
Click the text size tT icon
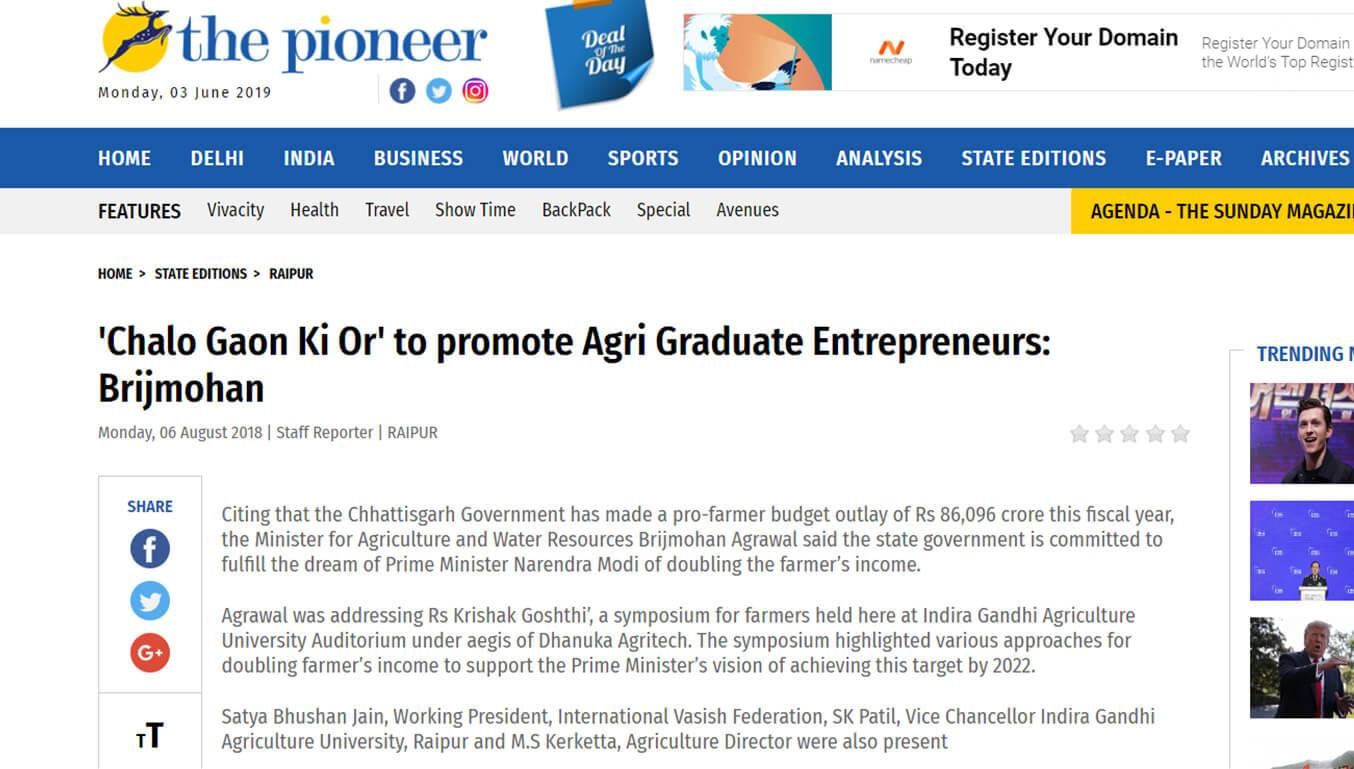(x=150, y=736)
